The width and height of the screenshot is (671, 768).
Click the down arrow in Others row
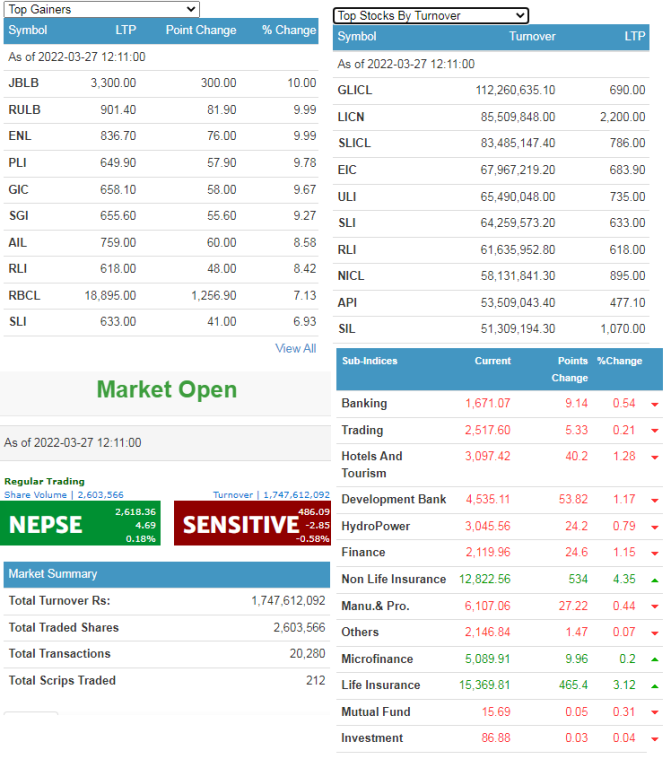(x=654, y=633)
